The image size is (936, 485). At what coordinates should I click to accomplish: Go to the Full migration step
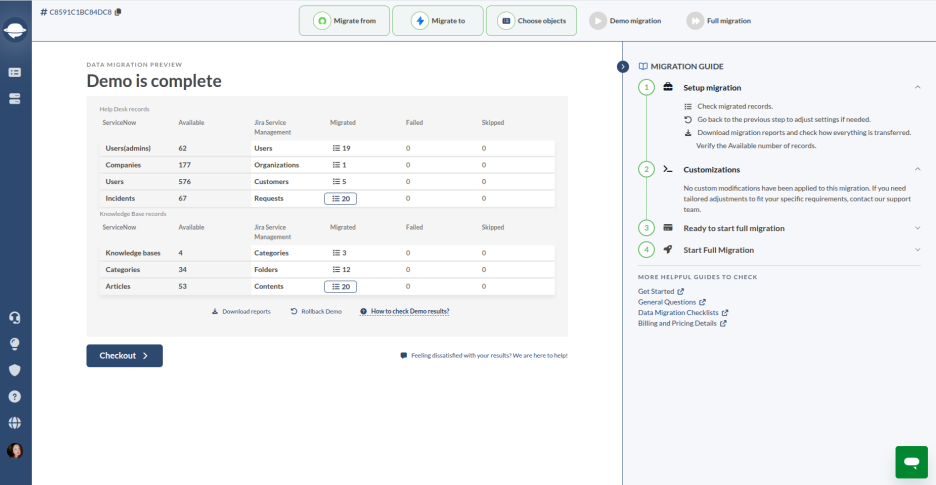tap(719, 21)
